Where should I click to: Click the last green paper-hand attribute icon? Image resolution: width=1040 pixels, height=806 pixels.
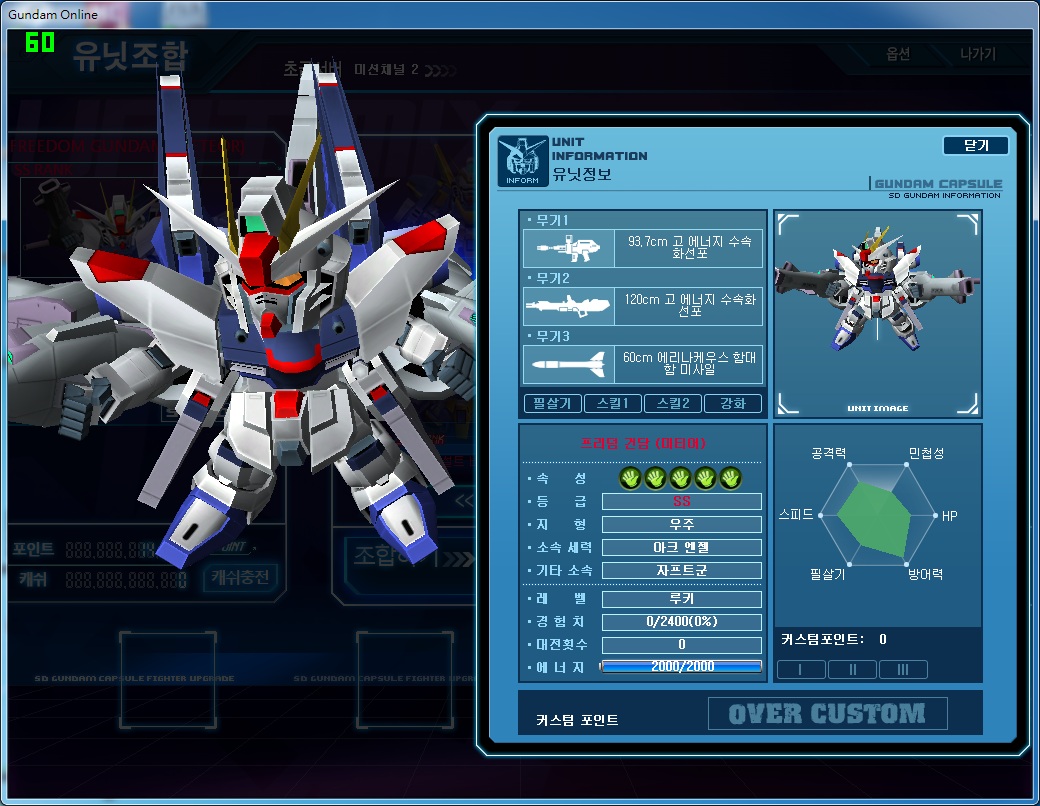click(731, 478)
